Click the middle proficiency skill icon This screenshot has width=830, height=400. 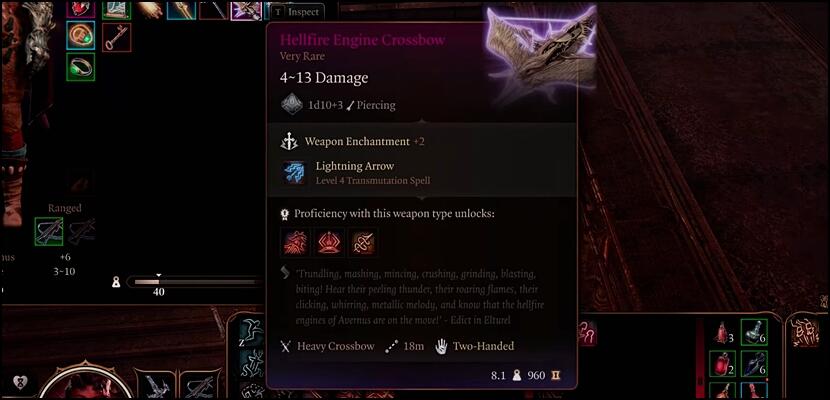[329, 242]
